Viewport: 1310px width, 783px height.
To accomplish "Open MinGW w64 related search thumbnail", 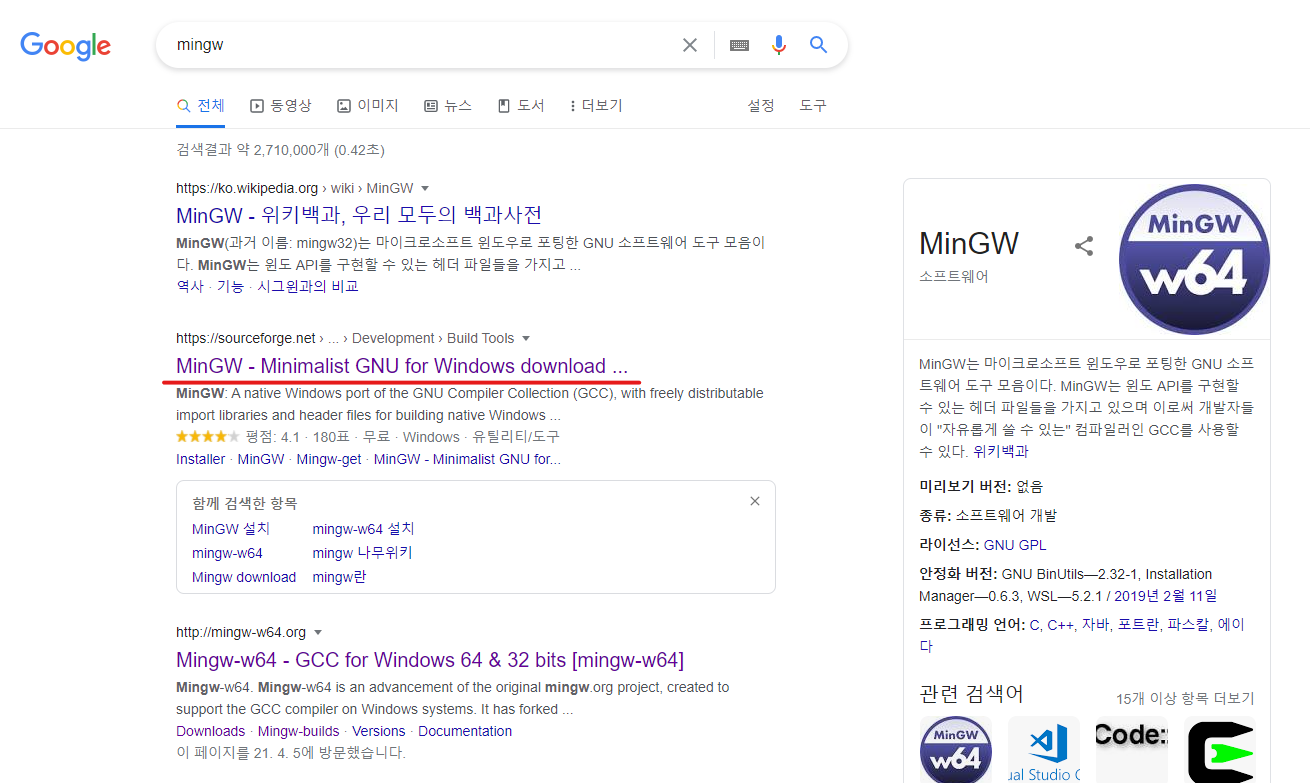I will 956,749.
